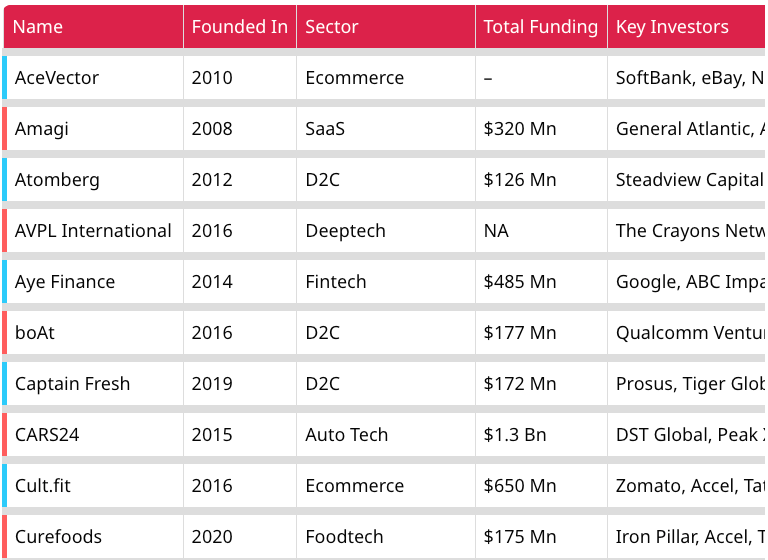Select the Curefoods company name
768x560 pixels.
click(x=58, y=537)
